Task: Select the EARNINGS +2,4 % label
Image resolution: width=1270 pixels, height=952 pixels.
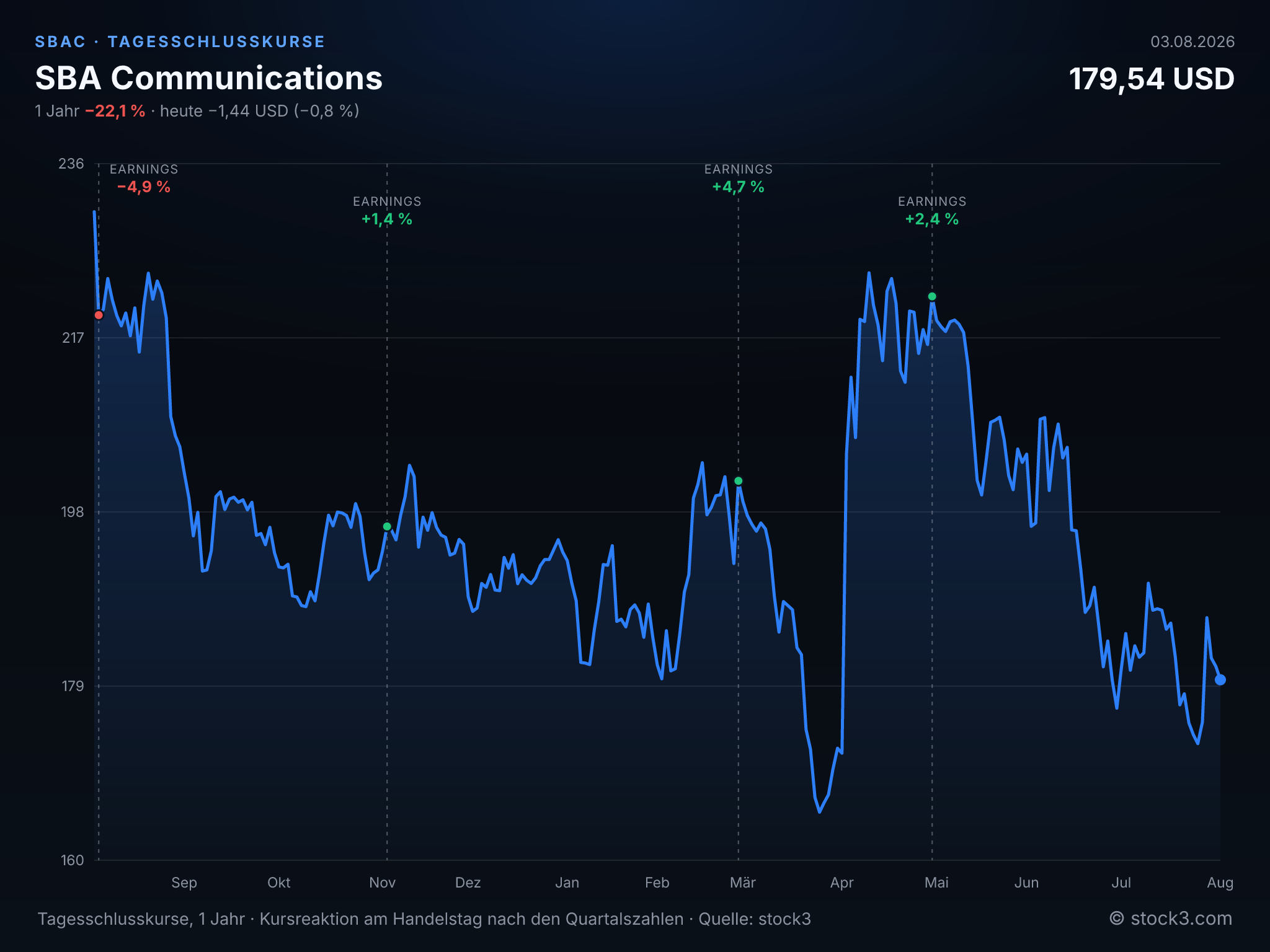Action: [x=932, y=211]
